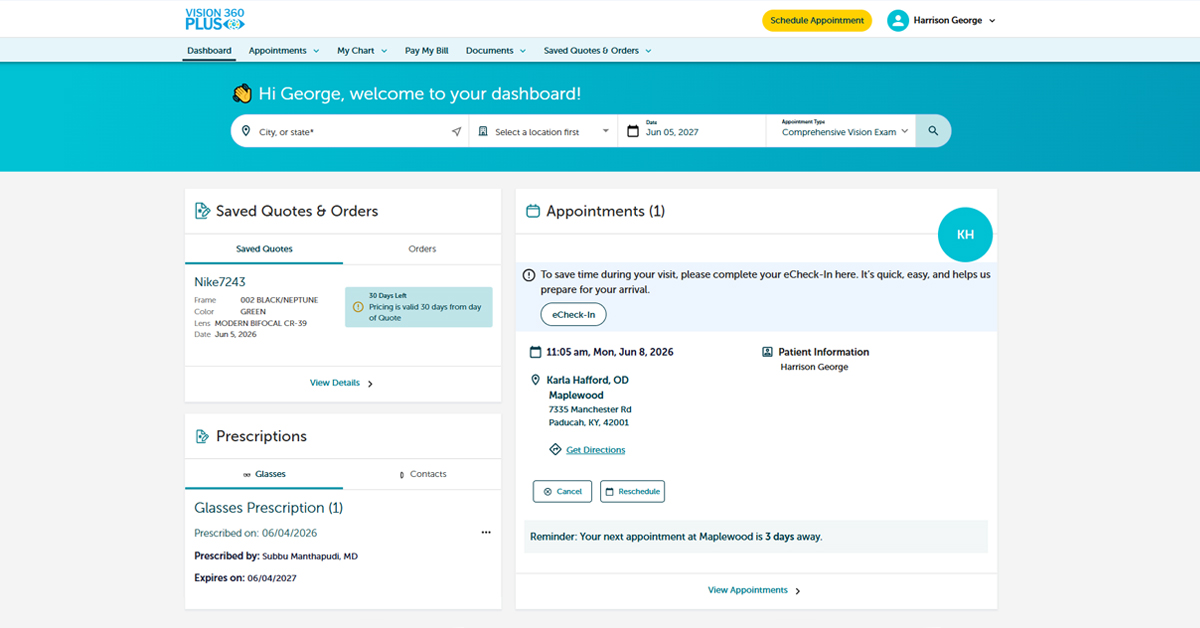Click the Vision 360 Plus logo

[215, 18]
